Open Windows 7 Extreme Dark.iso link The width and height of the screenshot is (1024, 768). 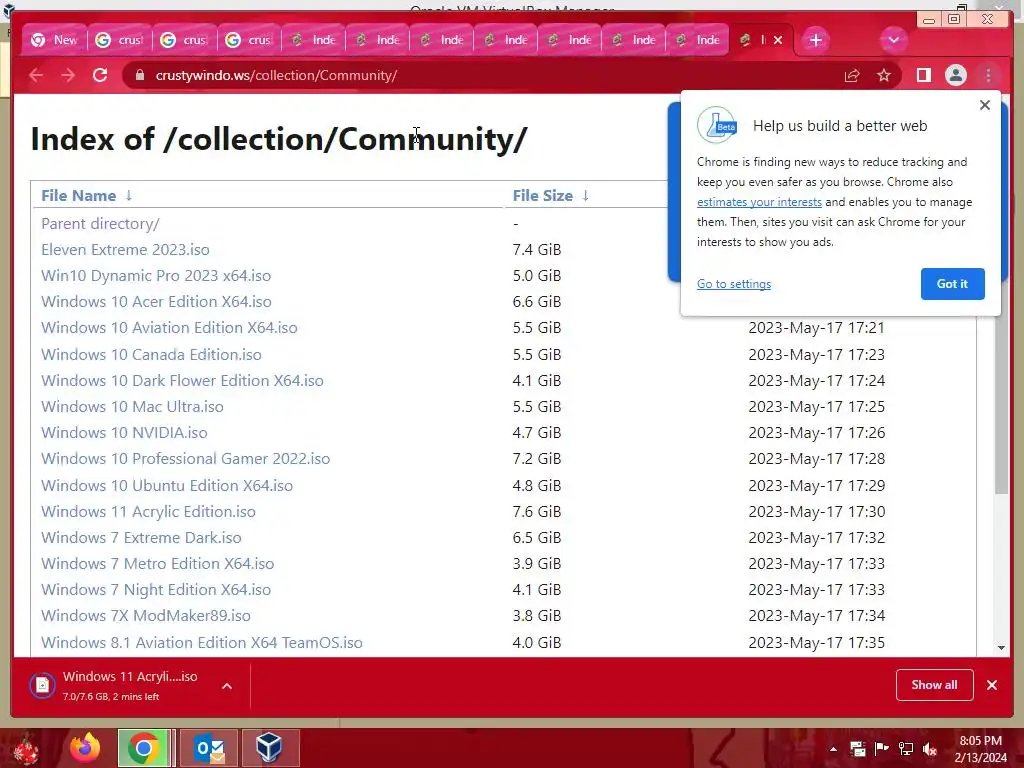point(141,538)
